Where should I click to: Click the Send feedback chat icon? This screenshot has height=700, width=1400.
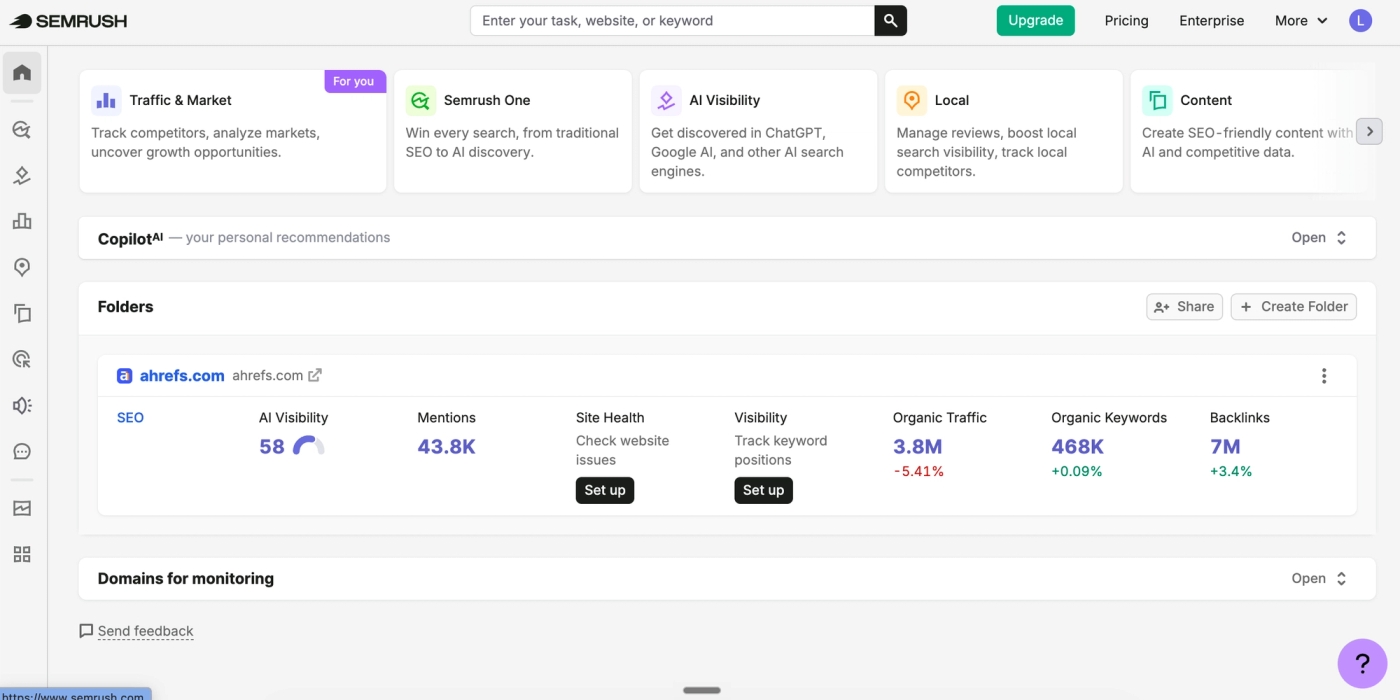(86, 631)
